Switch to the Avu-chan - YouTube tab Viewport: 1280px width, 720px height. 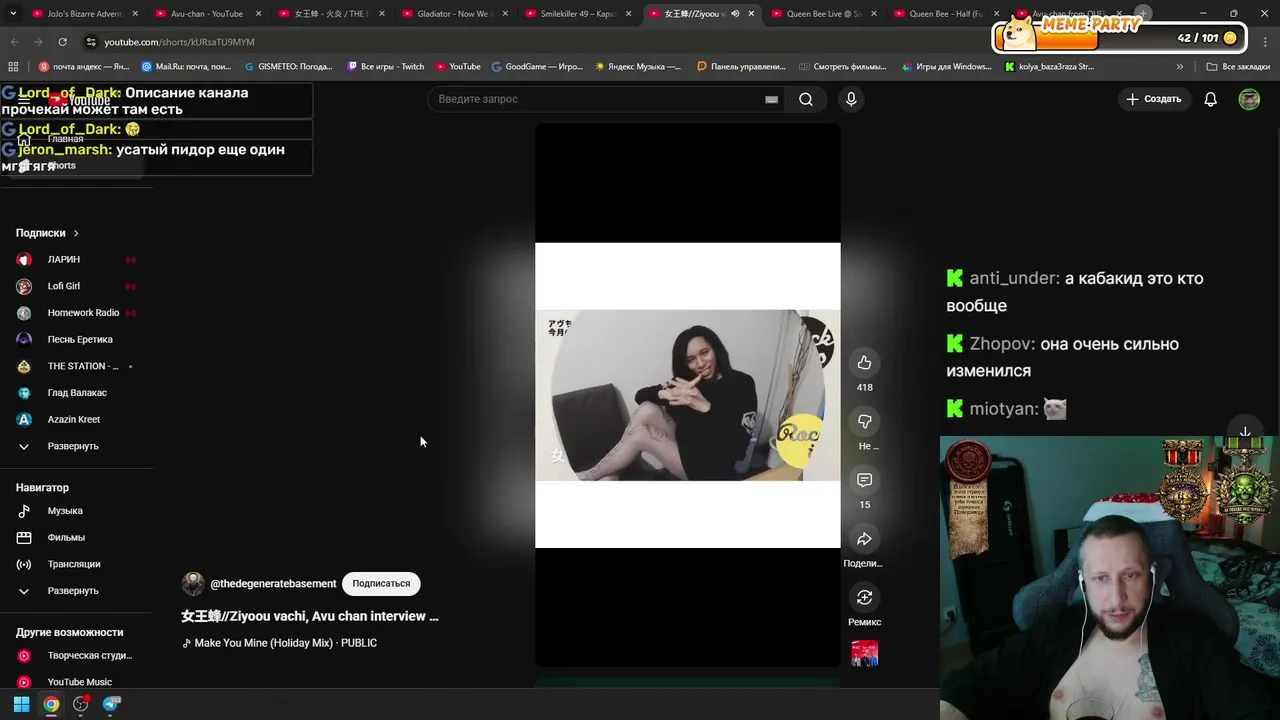click(x=207, y=14)
